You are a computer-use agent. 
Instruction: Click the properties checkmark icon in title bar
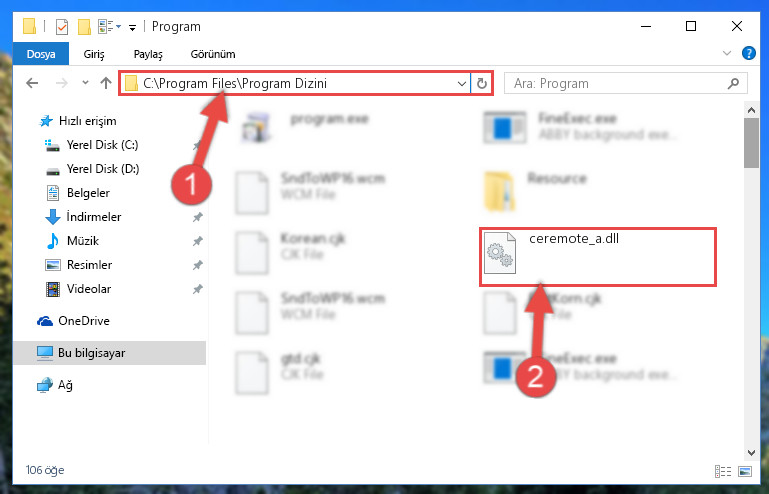click(62, 26)
